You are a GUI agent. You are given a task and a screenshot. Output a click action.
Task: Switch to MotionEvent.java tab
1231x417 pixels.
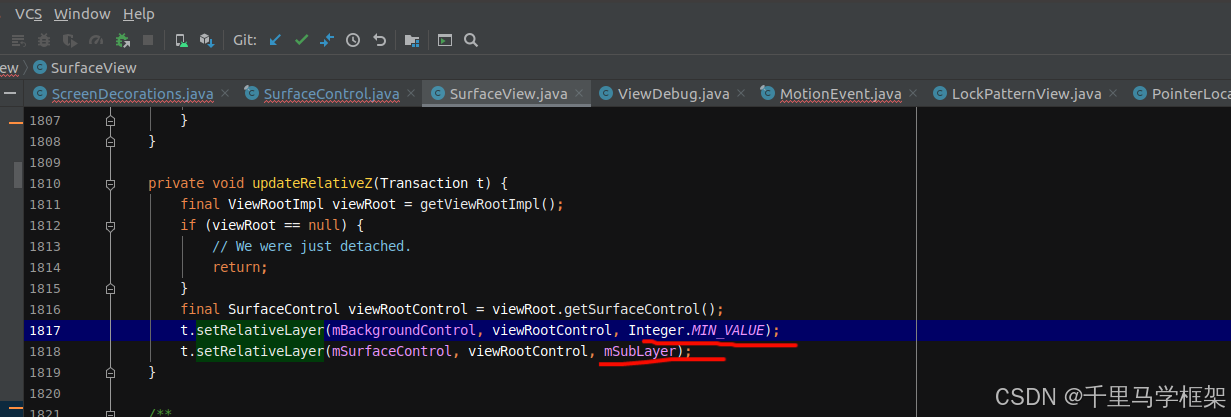pos(841,94)
